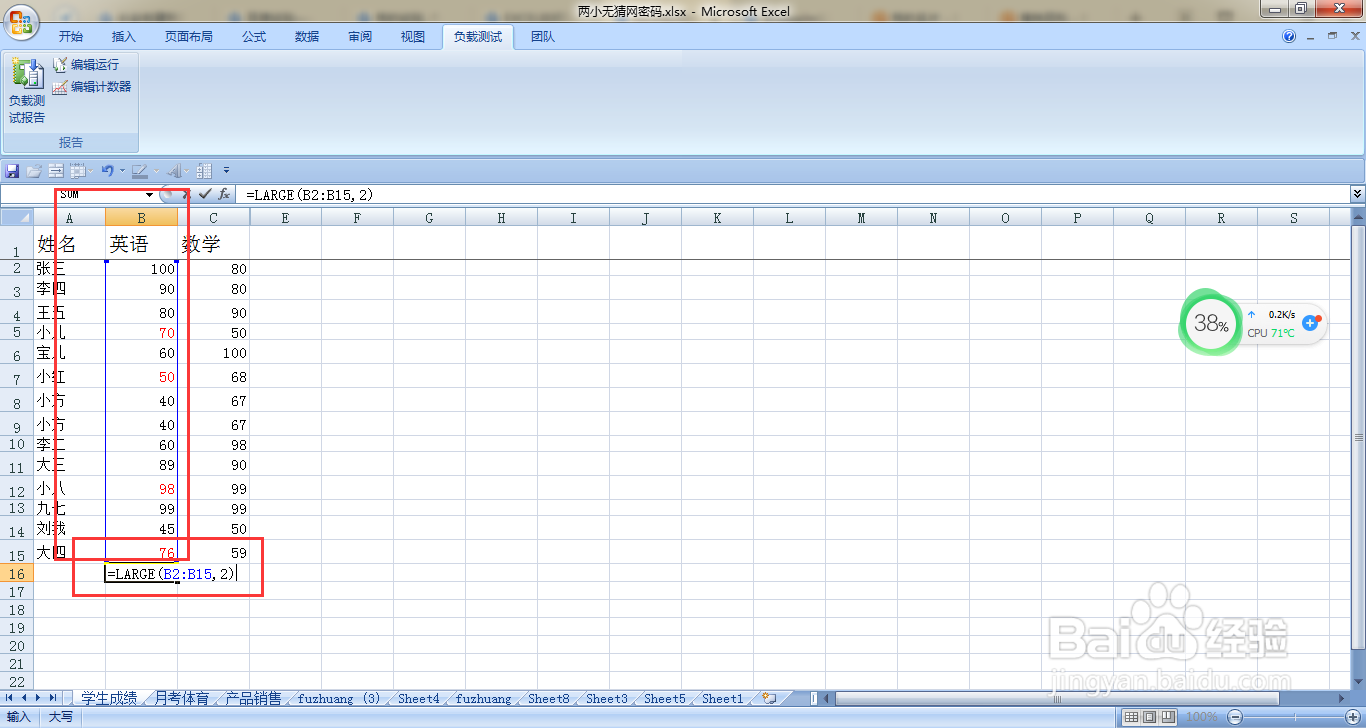Viewport: 1366px width, 728px height.
Task: Select column C header
Action: coord(213,218)
